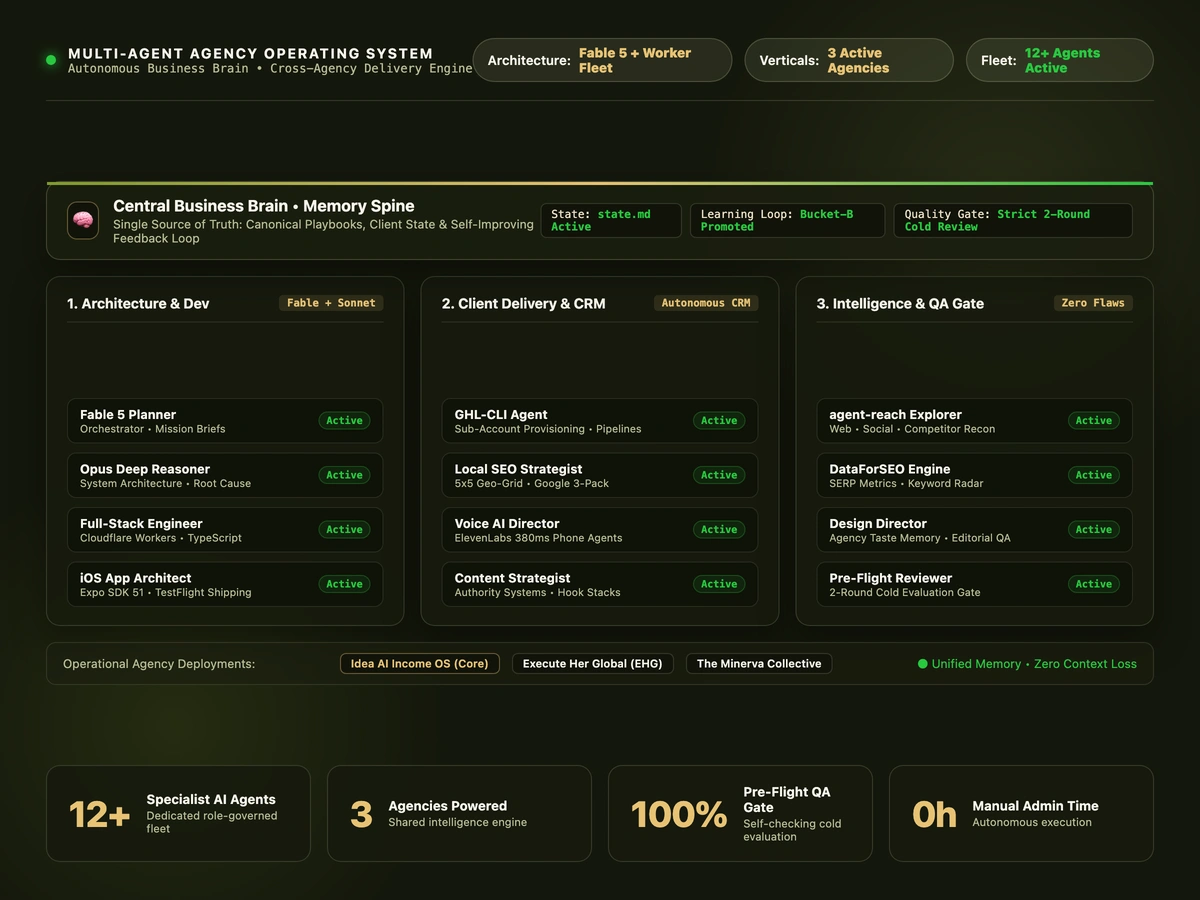This screenshot has height=900, width=1200.
Task: Click the "Operational Agency Deployments:" label
Action: 159,664
